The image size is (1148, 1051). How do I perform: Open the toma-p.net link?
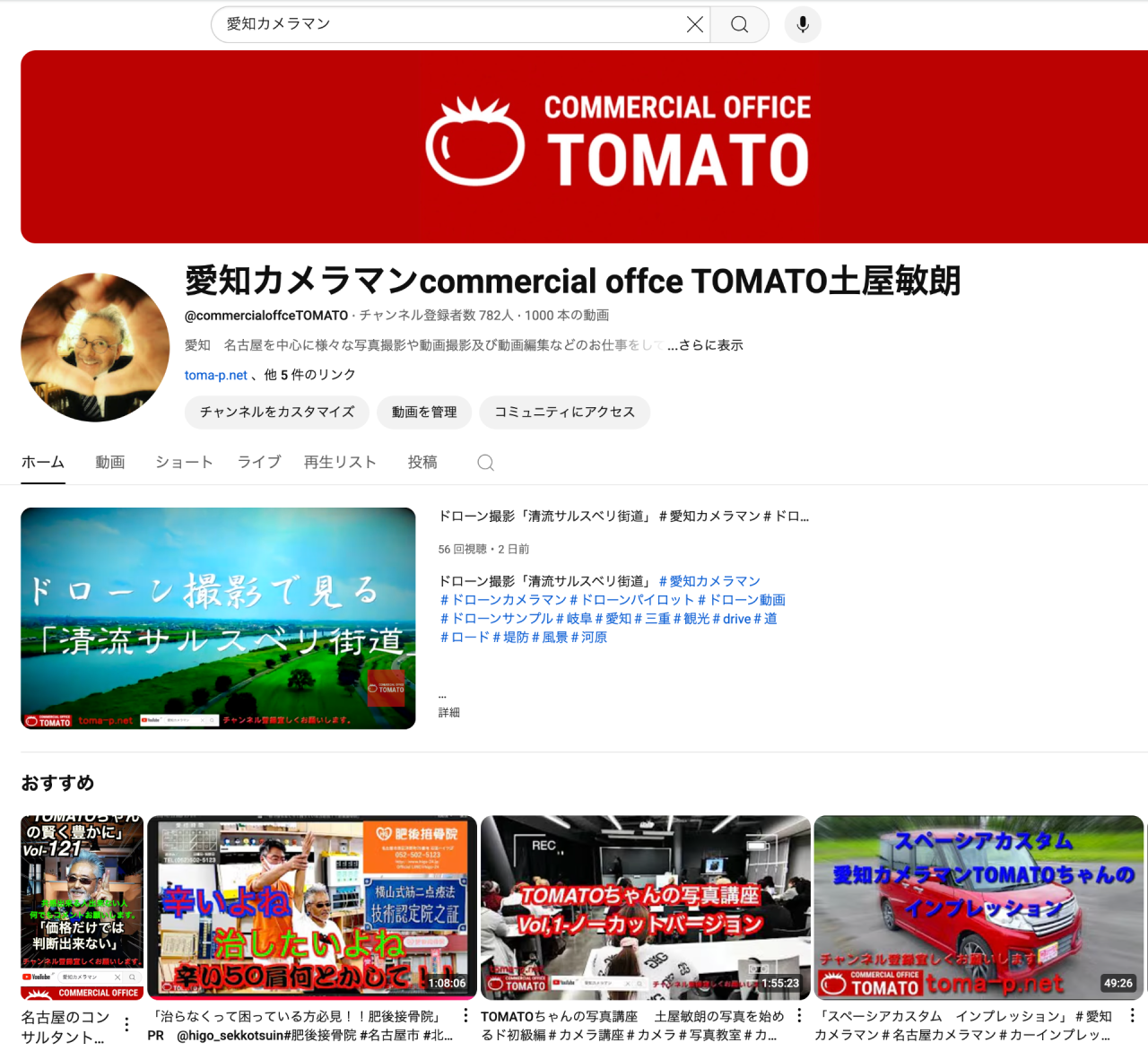pos(215,375)
